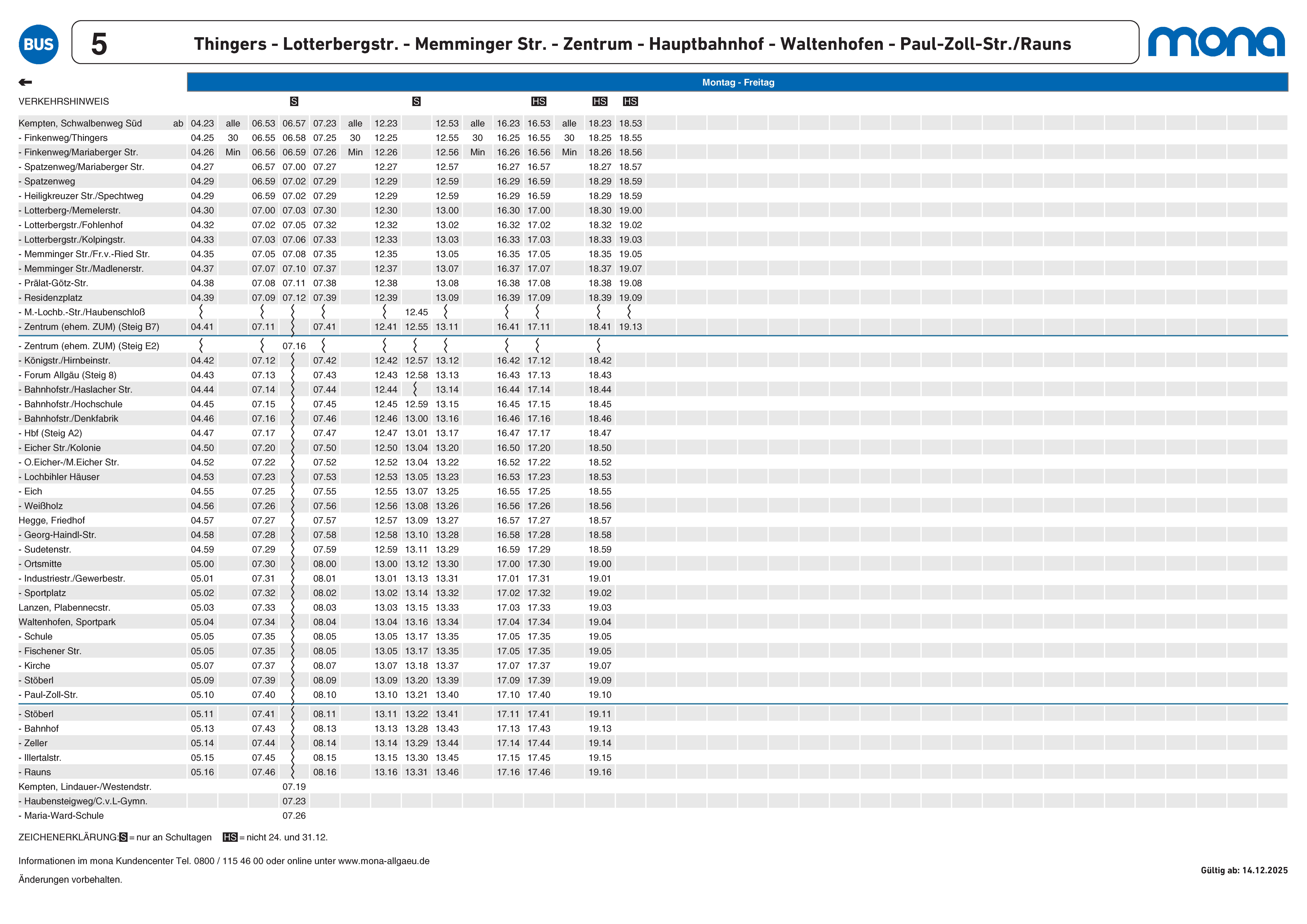1307x924 pixels.
Task: Click the S marker above 06.57 column
Action: [x=294, y=101]
